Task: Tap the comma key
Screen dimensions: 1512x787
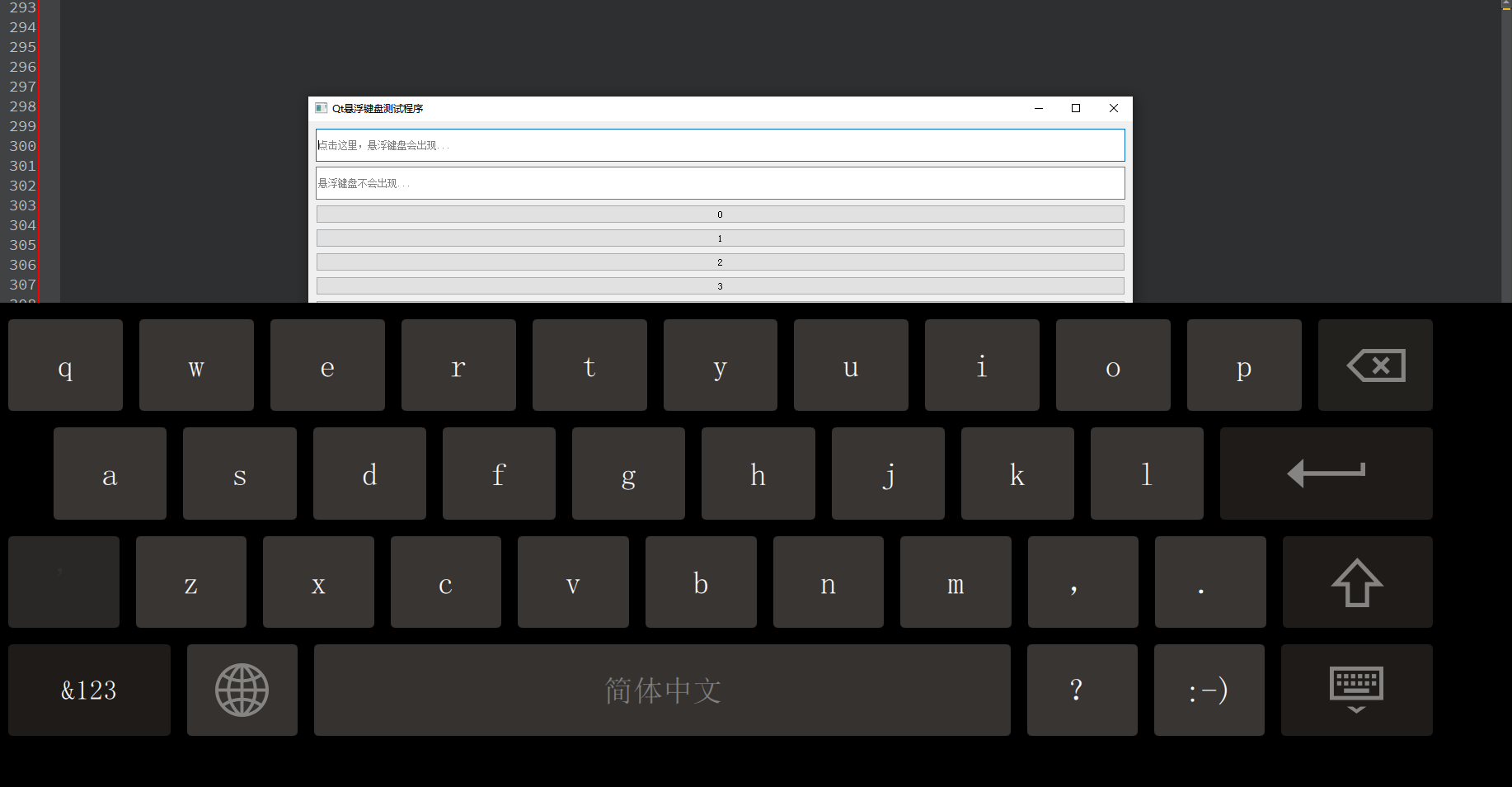Action: 1083,582
